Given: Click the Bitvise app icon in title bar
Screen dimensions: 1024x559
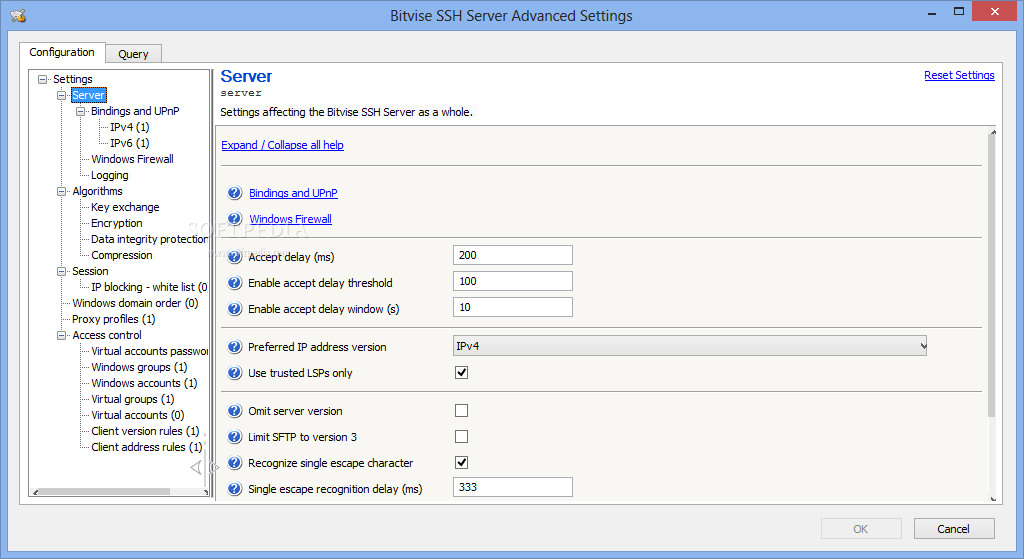Looking at the screenshot, I should 18,15.
